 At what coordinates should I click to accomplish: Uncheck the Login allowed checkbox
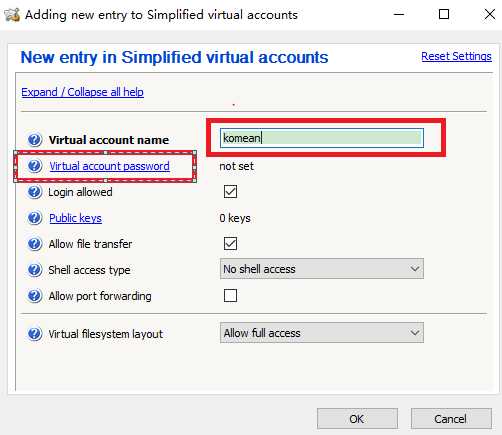[x=230, y=192]
